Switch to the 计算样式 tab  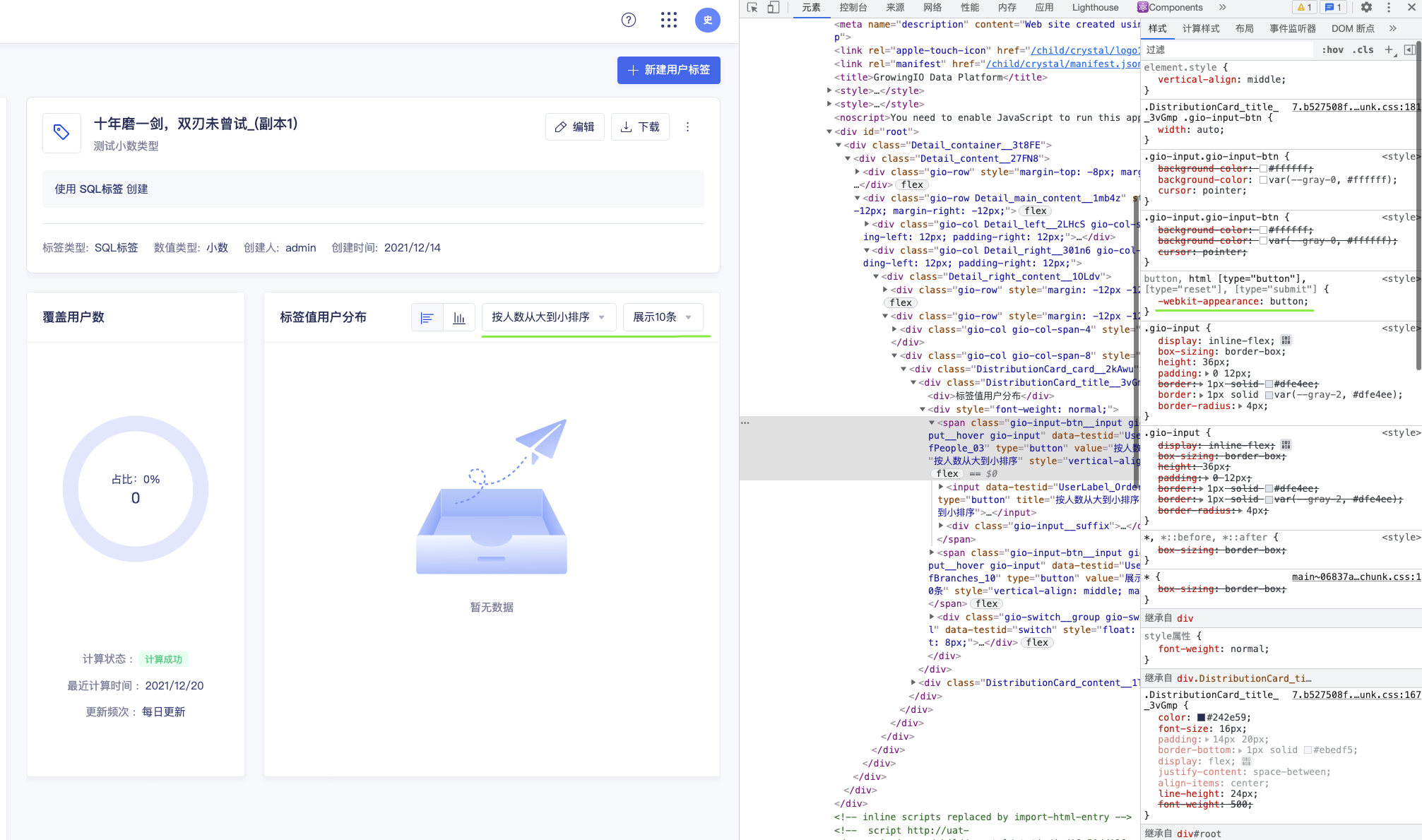(1201, 28)
